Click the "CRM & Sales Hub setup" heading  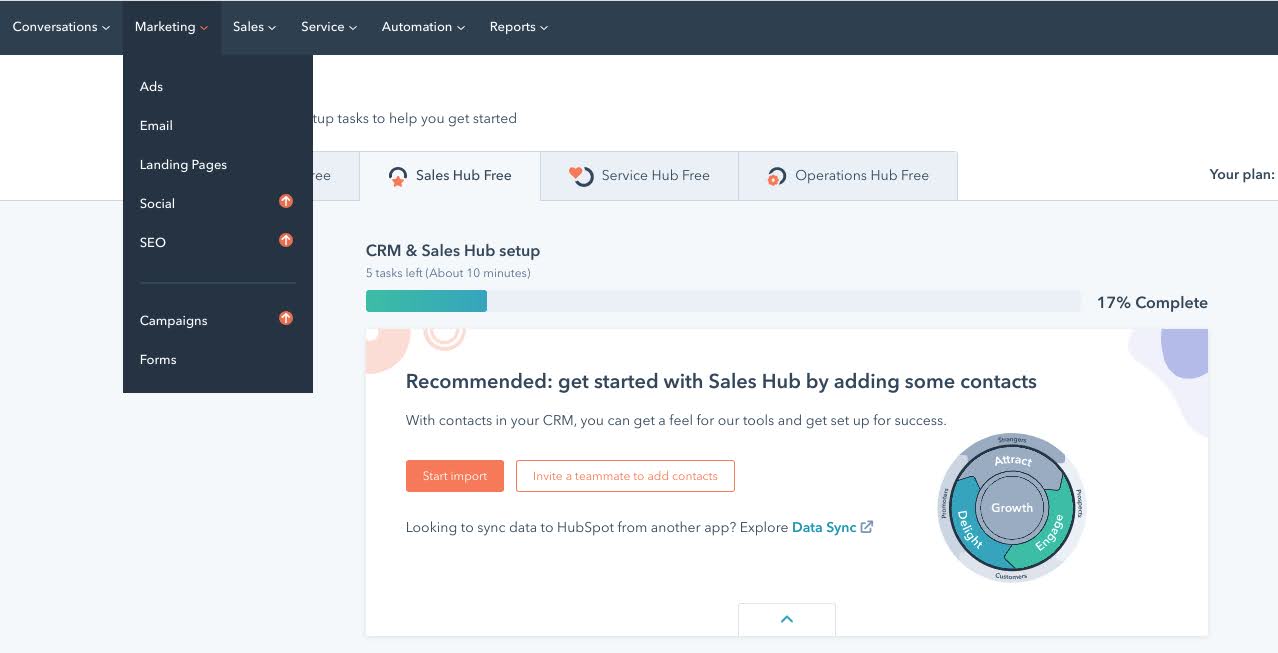point(453,251)
